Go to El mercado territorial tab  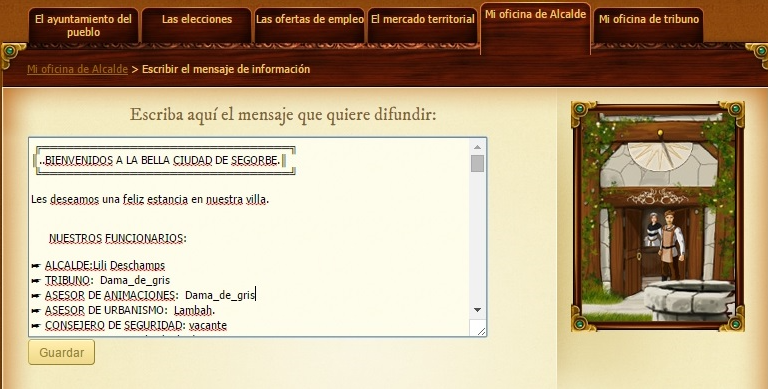423,25
